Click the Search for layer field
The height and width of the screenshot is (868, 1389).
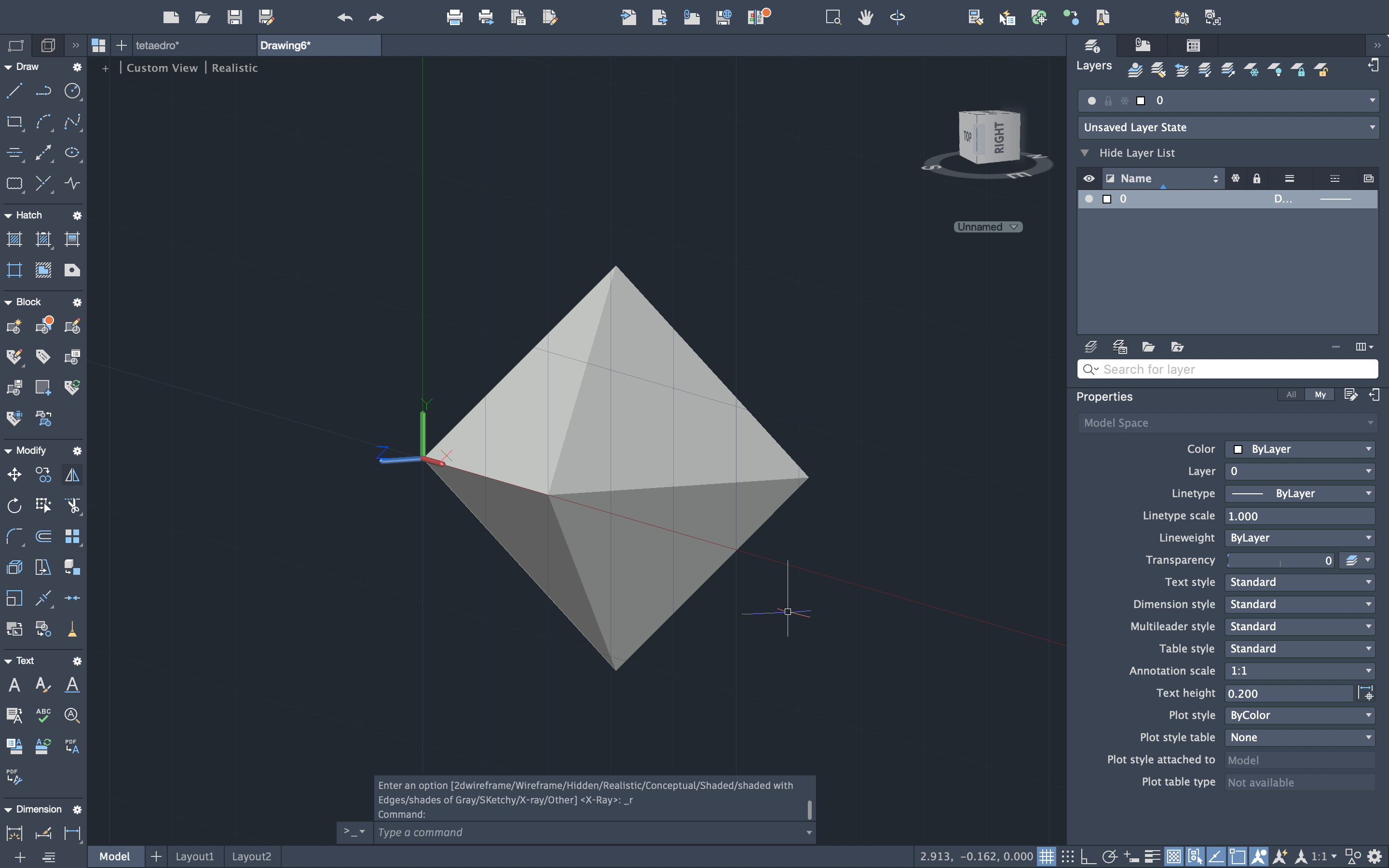pos(1228,369)
